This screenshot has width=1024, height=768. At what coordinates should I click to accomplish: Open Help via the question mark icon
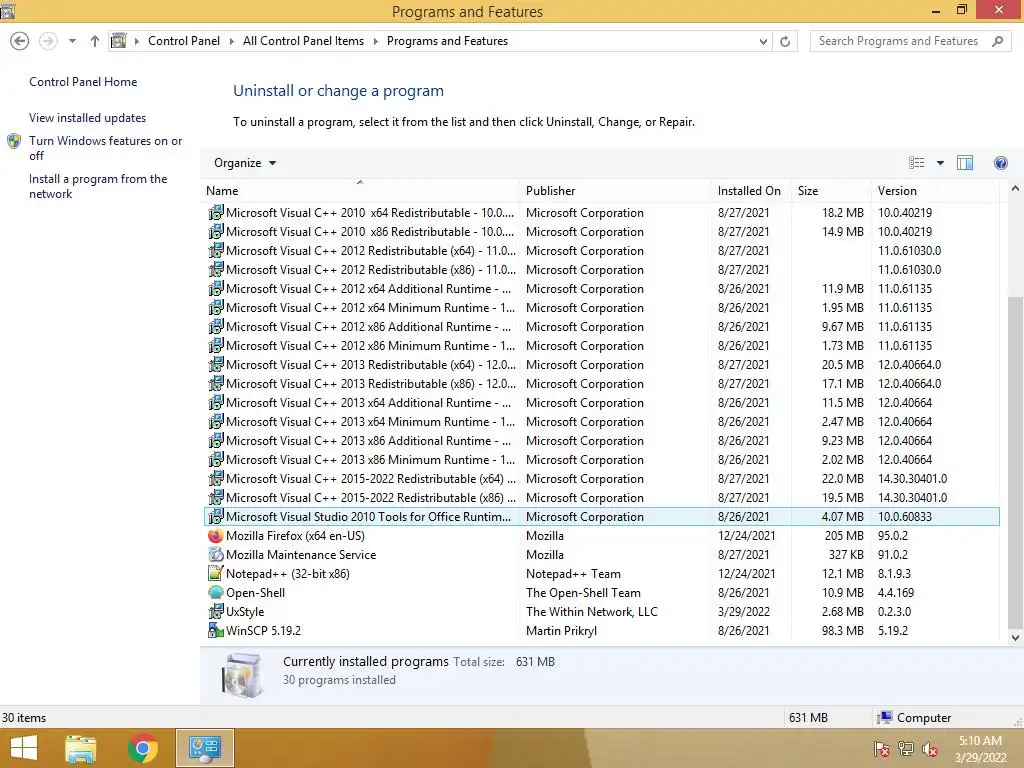tap(1000, 163)
